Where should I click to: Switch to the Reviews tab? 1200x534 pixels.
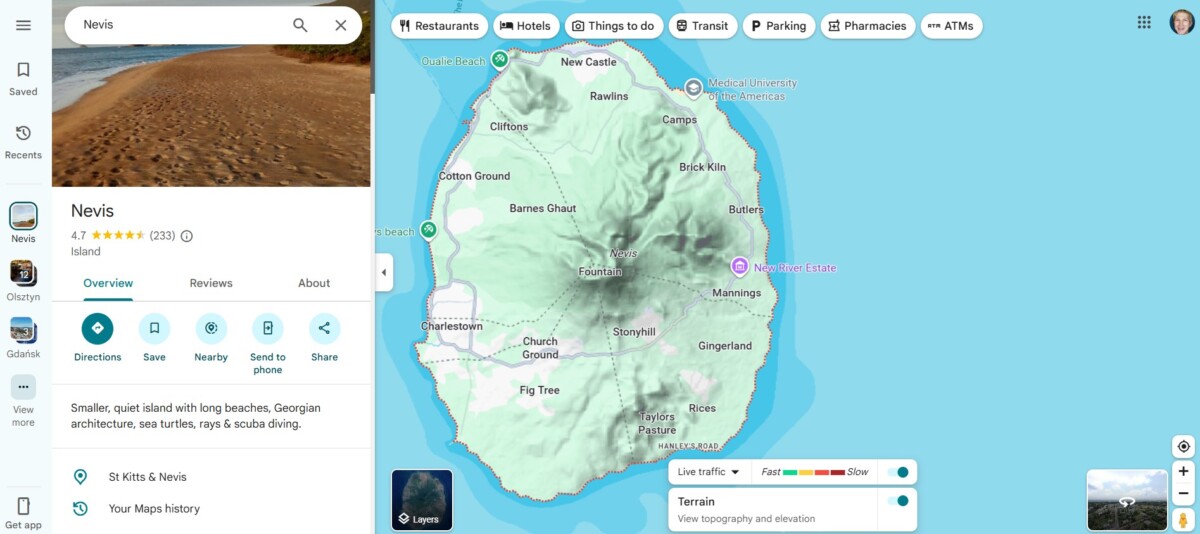pos(211,283)
